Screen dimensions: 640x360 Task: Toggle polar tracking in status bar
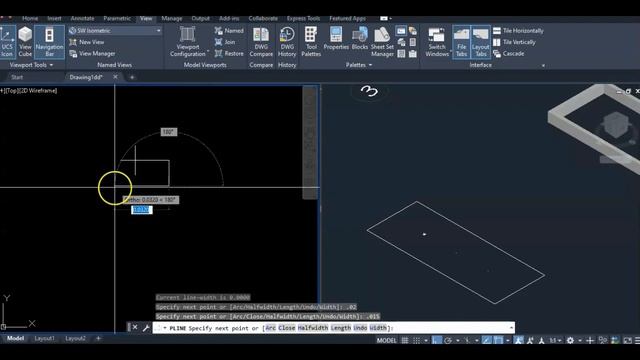click(448, 340)
